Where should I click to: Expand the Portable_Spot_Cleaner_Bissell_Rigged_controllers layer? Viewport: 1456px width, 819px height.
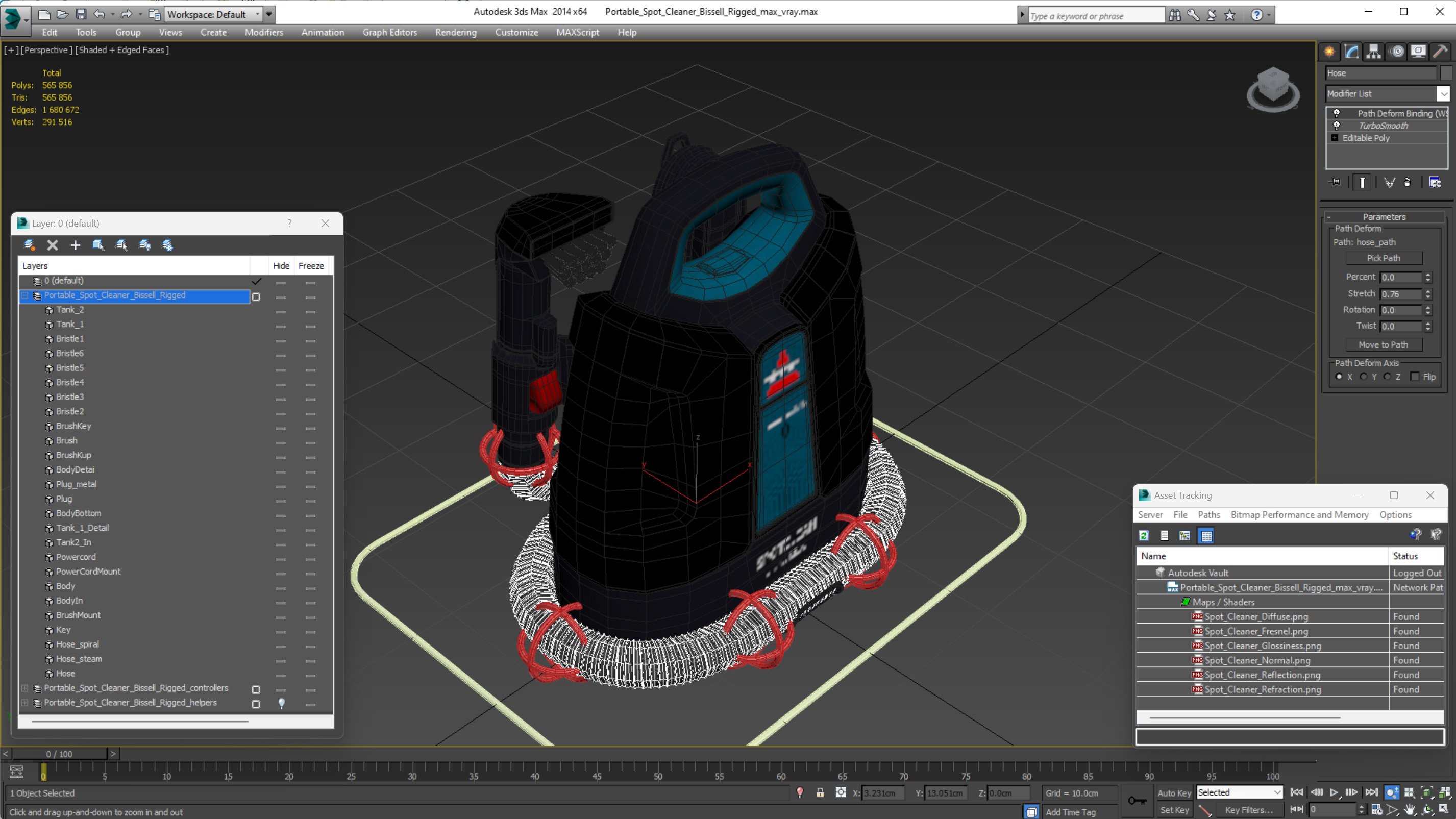pos(25,688)
